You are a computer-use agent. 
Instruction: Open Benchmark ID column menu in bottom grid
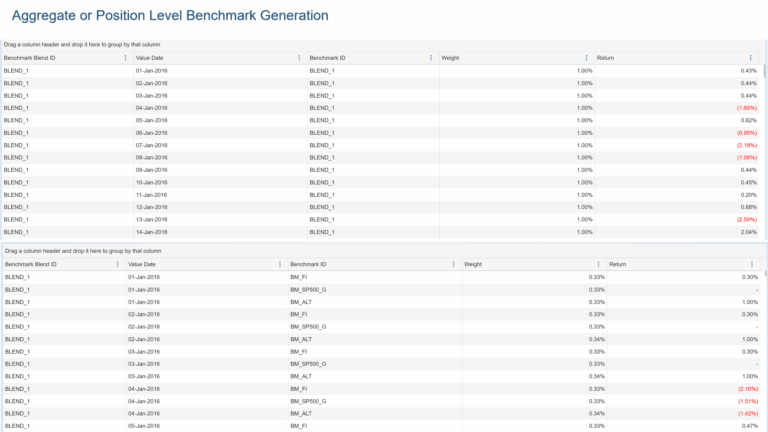tap(453, 264)
